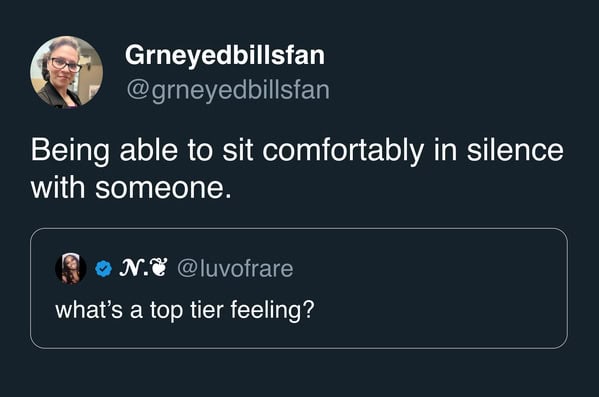Open the quoted tweet card
Screen dimensions: 599x397
[299, 288]
